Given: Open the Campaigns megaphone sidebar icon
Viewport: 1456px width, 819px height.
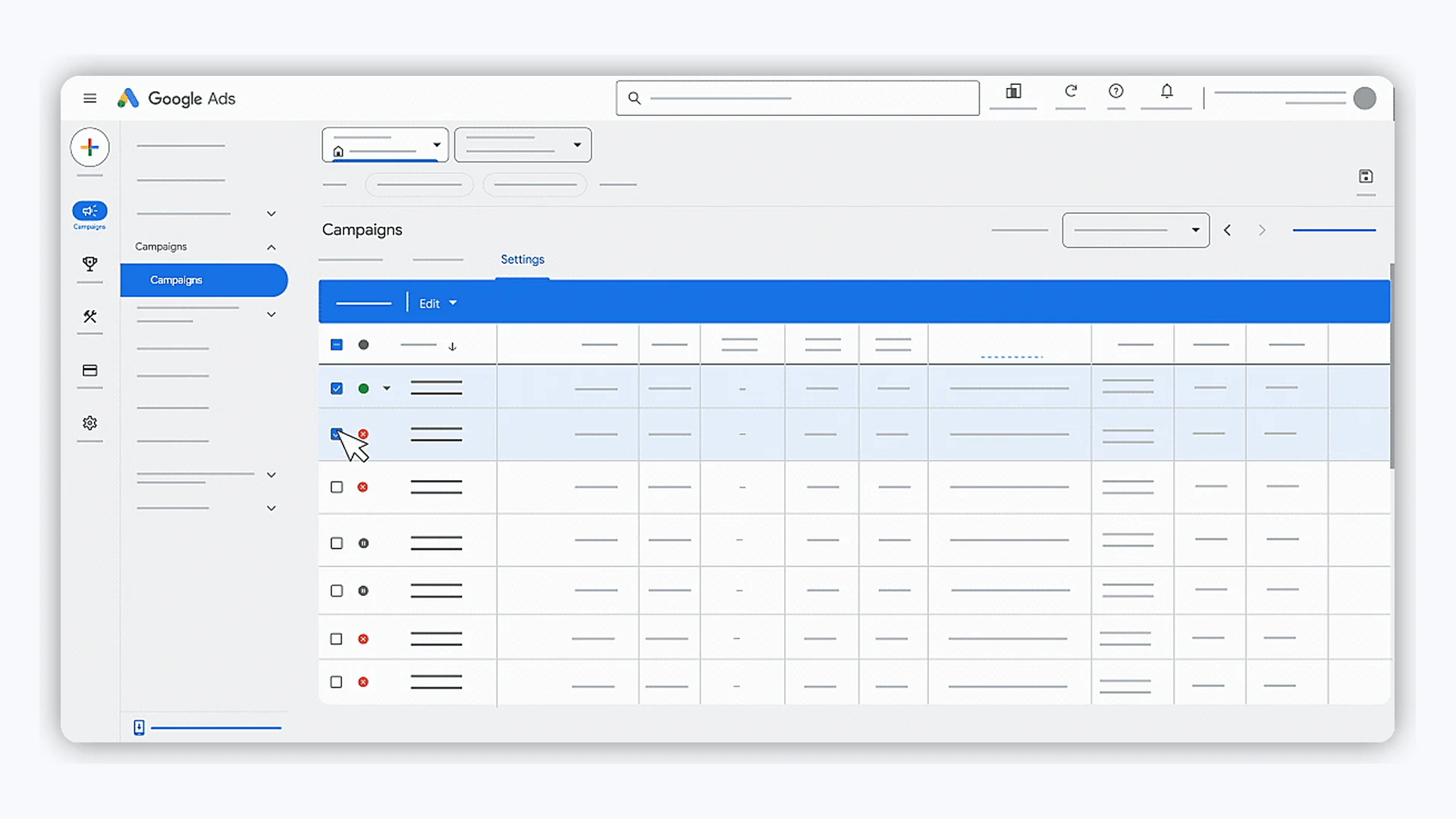Looking at the screenshot, I should coord(89,211).
